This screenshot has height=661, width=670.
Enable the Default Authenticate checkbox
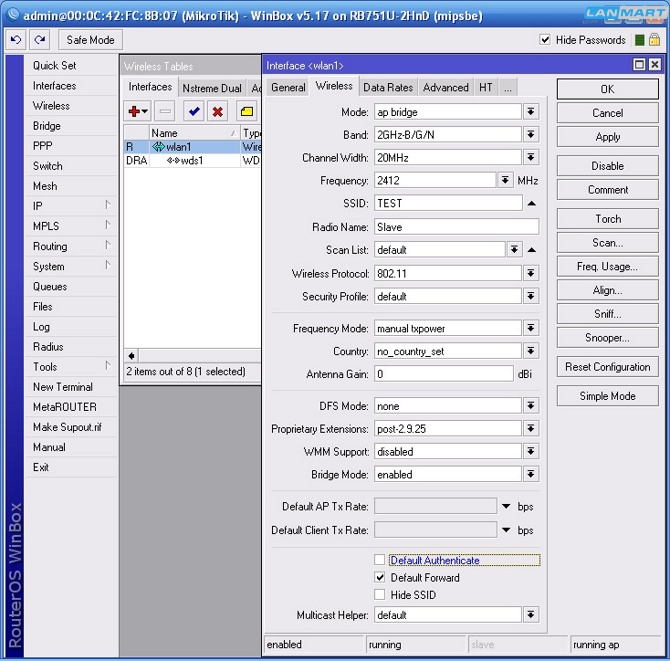380,561
